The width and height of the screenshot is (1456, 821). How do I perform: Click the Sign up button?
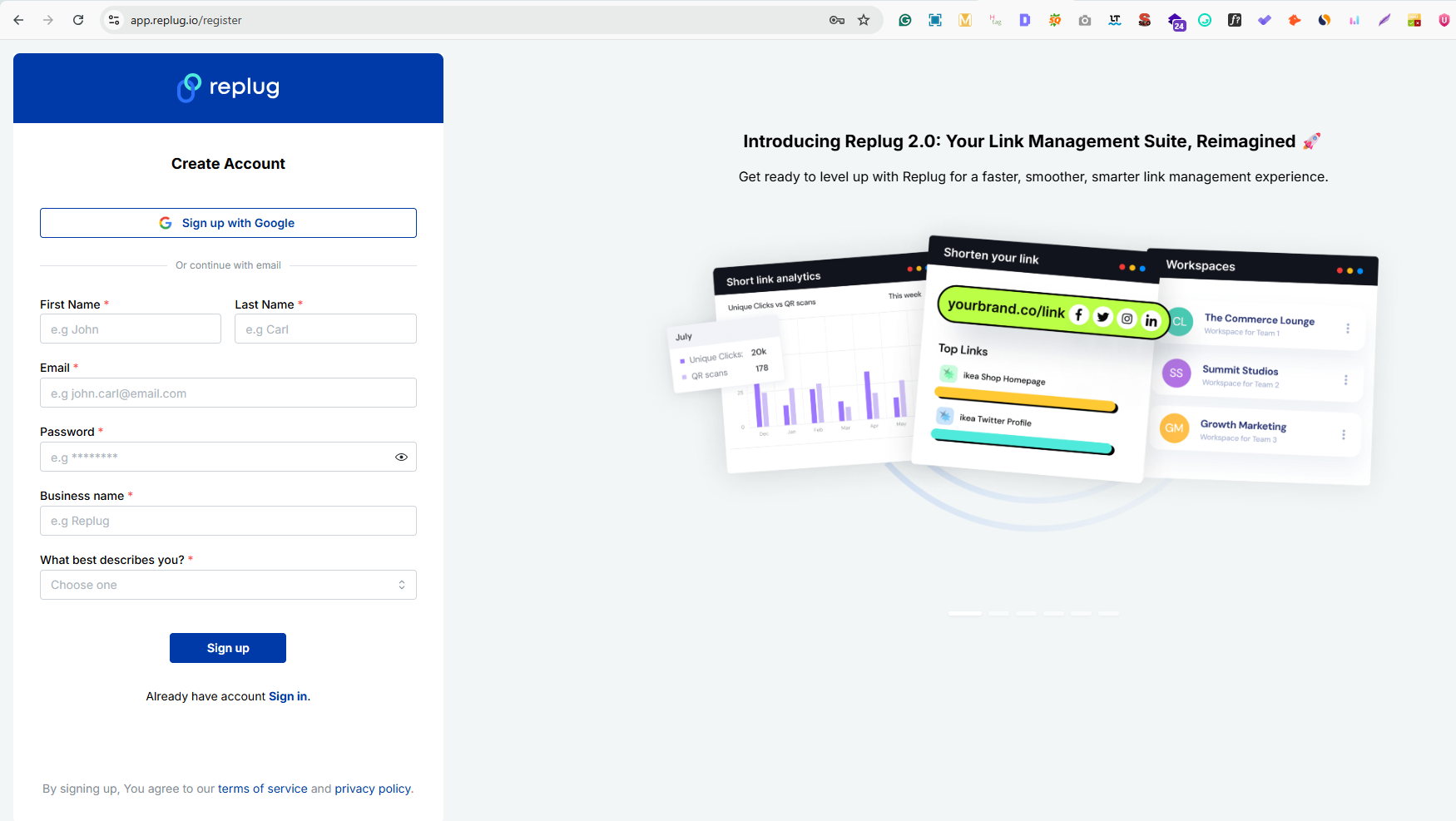coord(227,647)
